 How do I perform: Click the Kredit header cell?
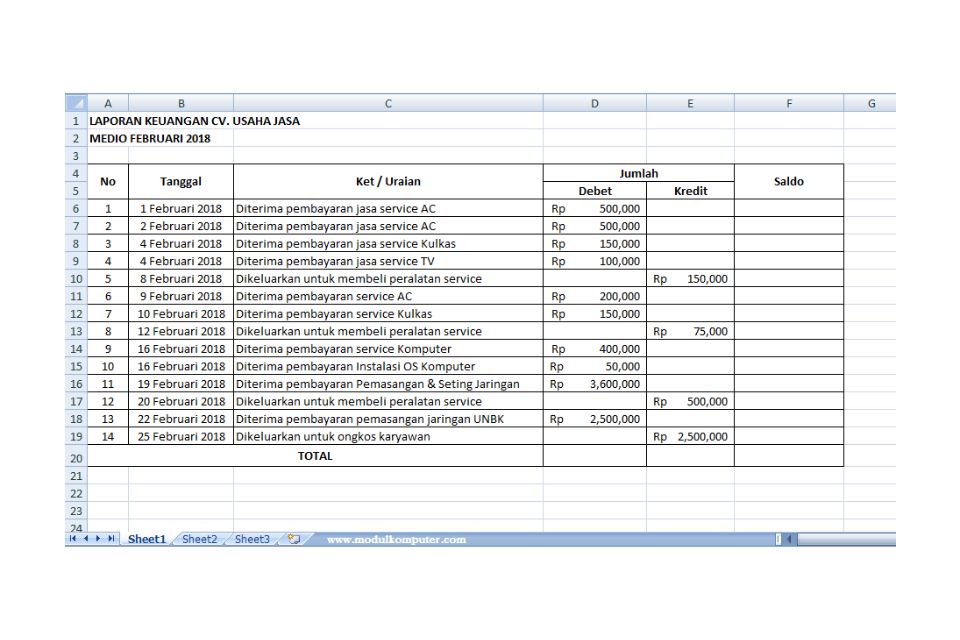[690, 190]
